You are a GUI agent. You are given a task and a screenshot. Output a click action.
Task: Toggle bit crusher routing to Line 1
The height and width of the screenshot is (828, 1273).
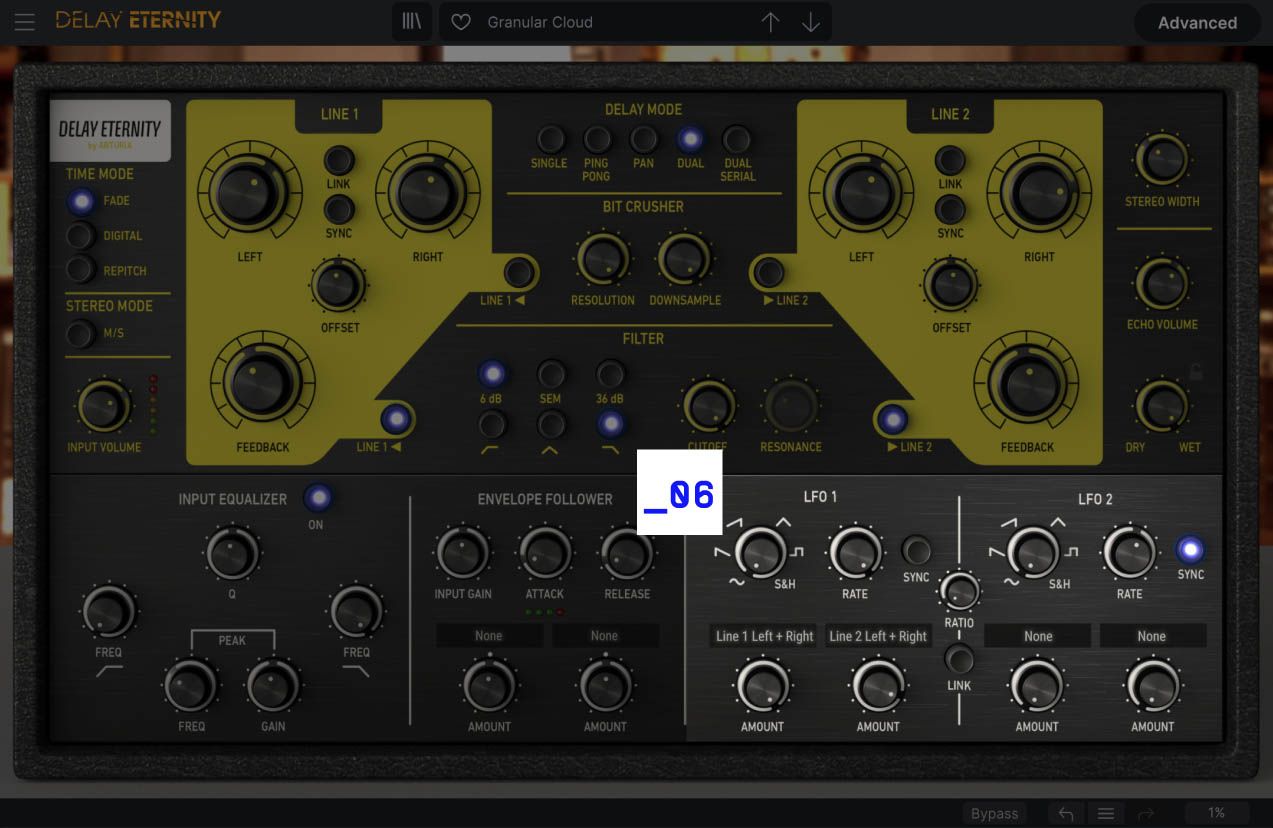tap(518, 272)
